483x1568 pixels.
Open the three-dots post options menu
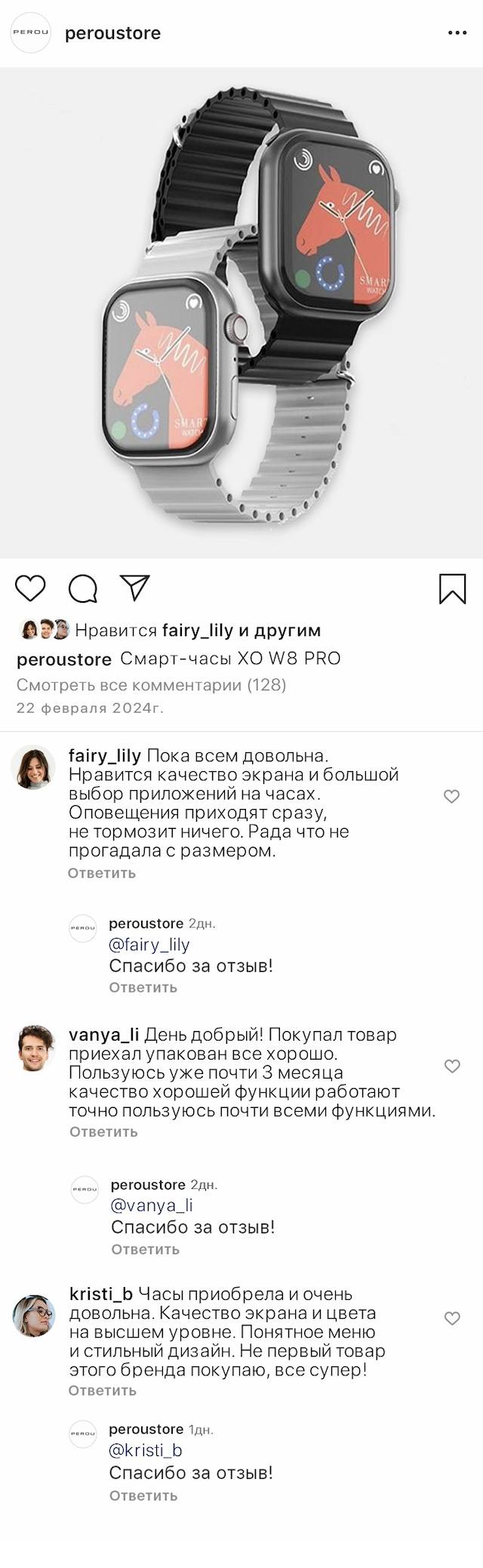tap(457, 33)
